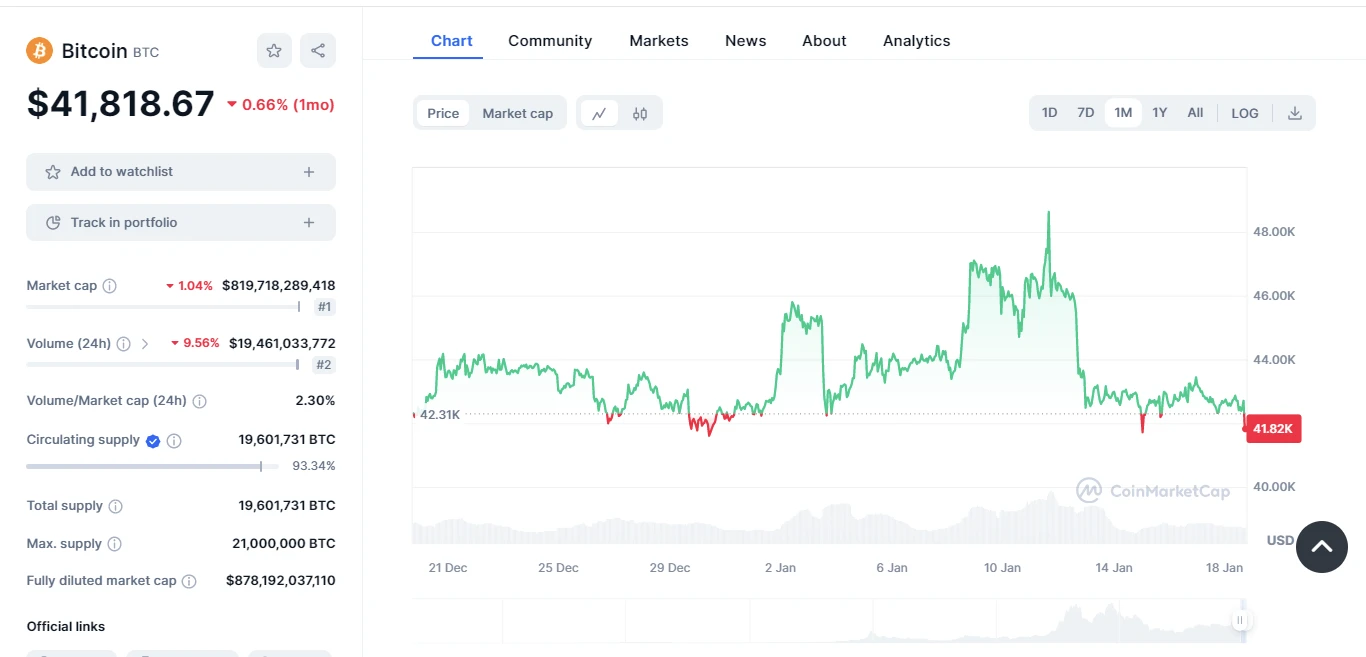
Task: Click the Bitcoin logo icon
Action: pos(39,50)
